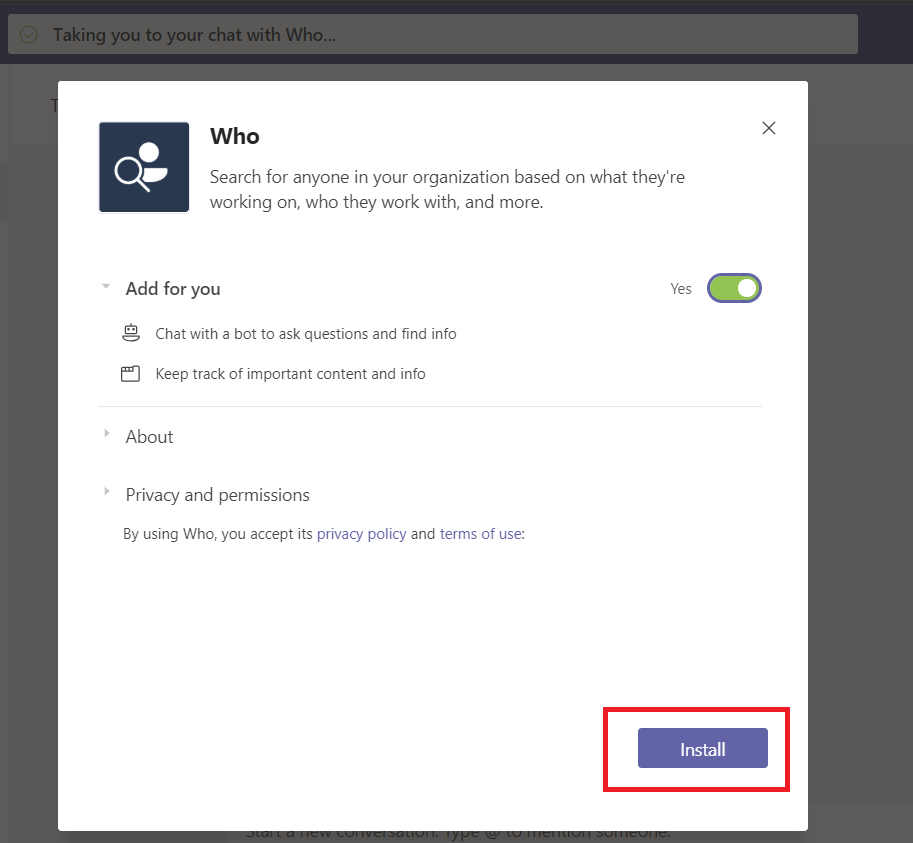Expand Privacy and permissions arrow
This screenshot has width=913, height=843.
107,491
